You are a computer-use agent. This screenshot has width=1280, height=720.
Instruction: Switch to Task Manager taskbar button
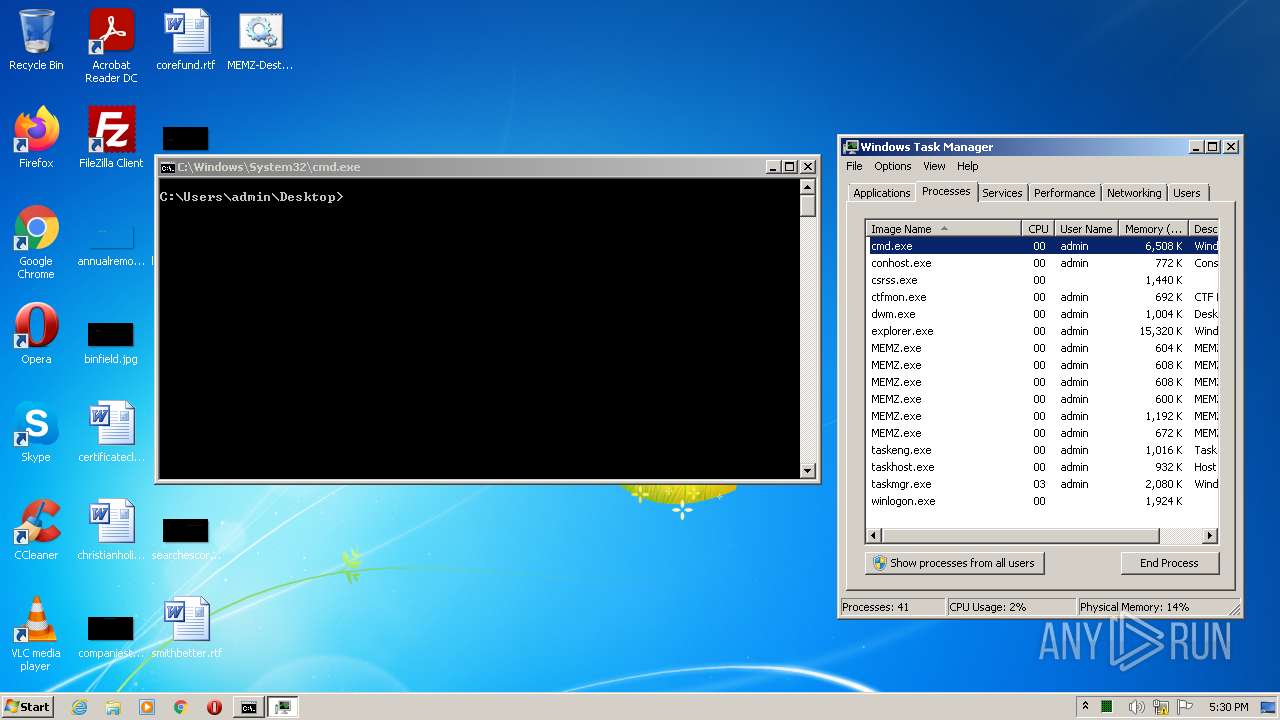pyautogui.click(x=283, y=707)
